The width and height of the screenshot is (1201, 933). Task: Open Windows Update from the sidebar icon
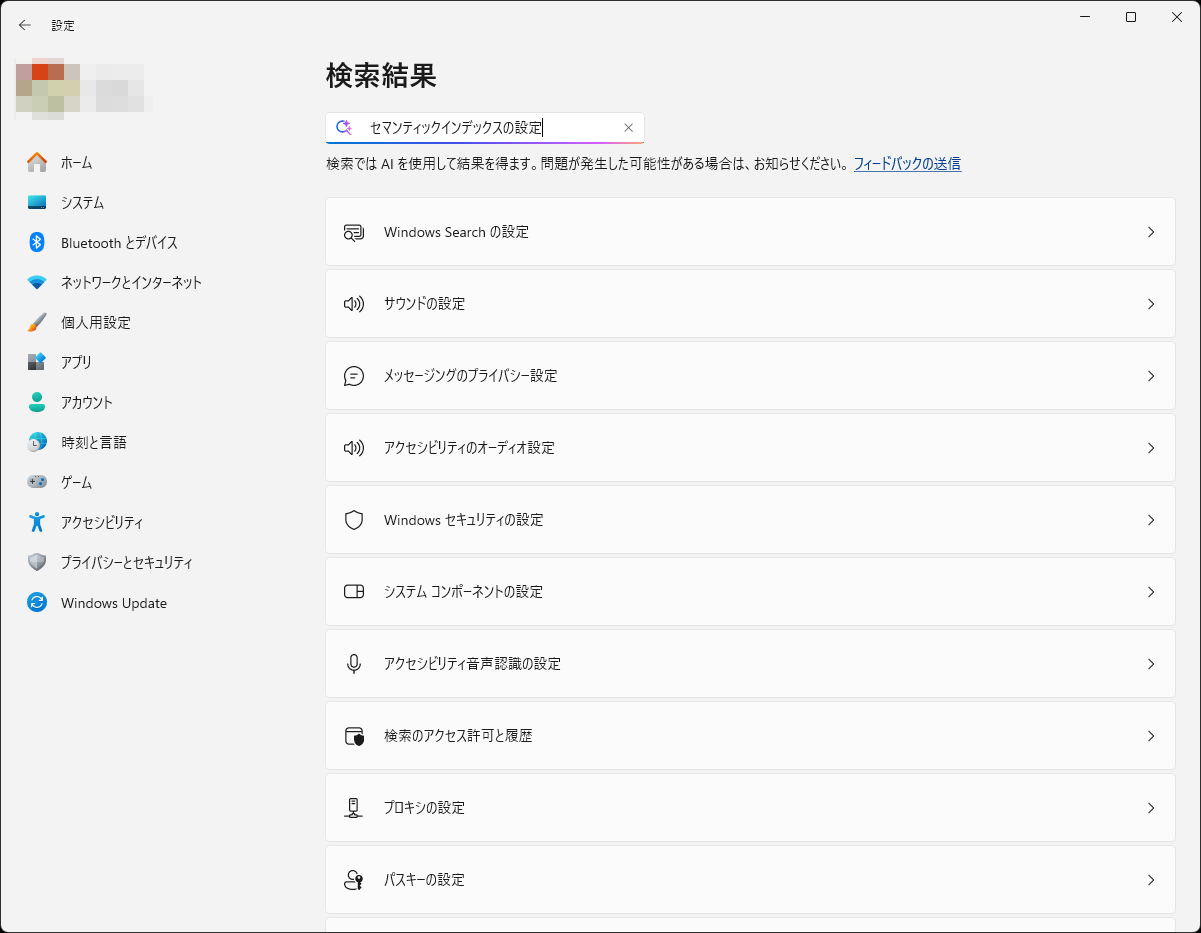[x=36, y=602]
